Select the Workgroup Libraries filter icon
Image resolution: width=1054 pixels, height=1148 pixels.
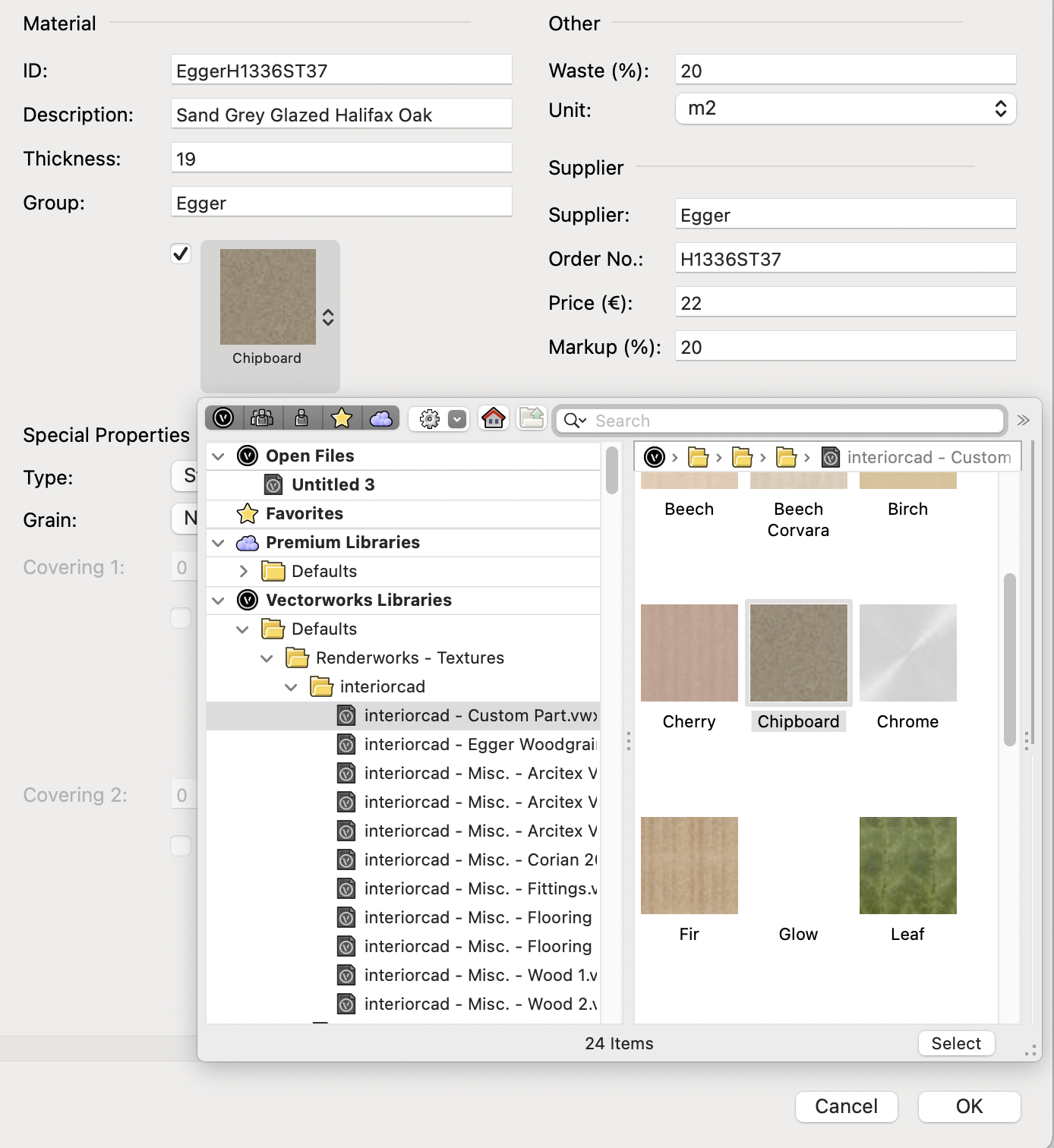pyautogui.click(x=262, y=418)
